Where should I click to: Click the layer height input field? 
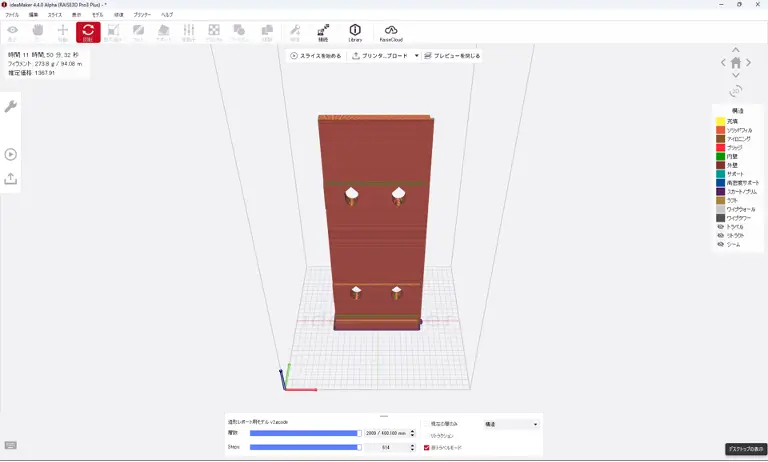386,433
